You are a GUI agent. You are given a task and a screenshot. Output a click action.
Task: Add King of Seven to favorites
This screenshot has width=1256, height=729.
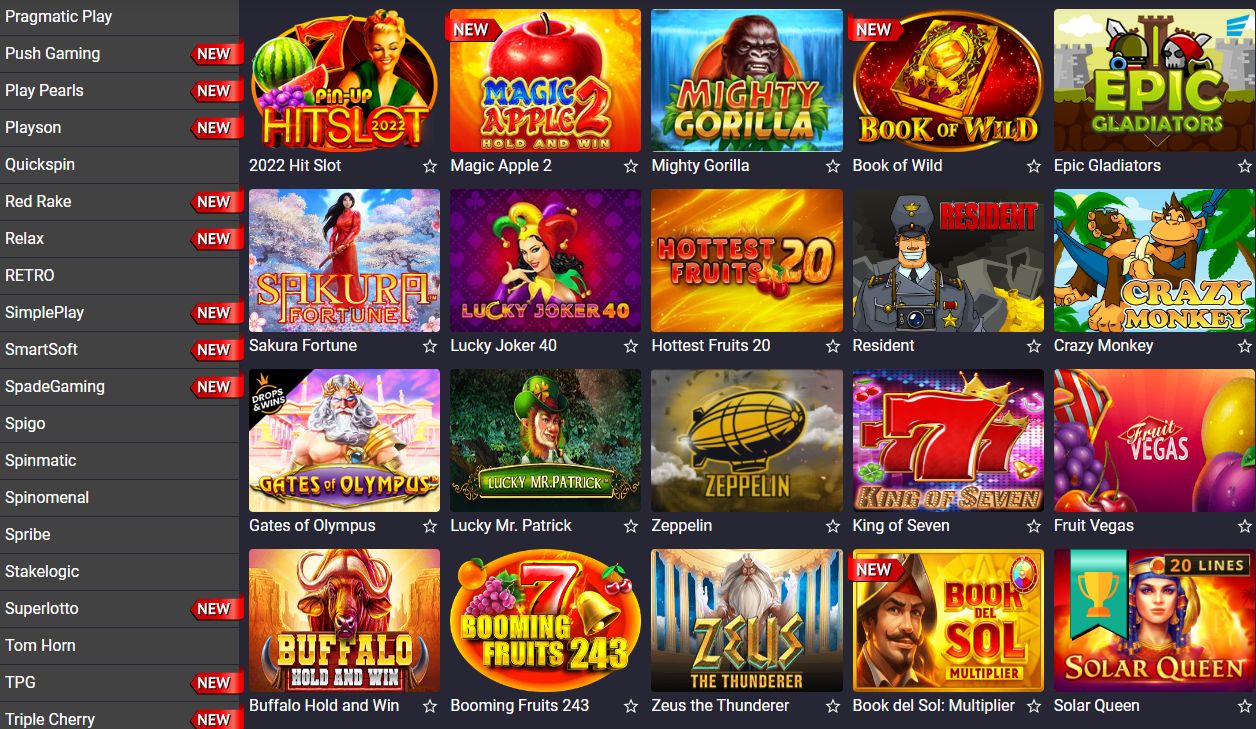coord(1033,526)
